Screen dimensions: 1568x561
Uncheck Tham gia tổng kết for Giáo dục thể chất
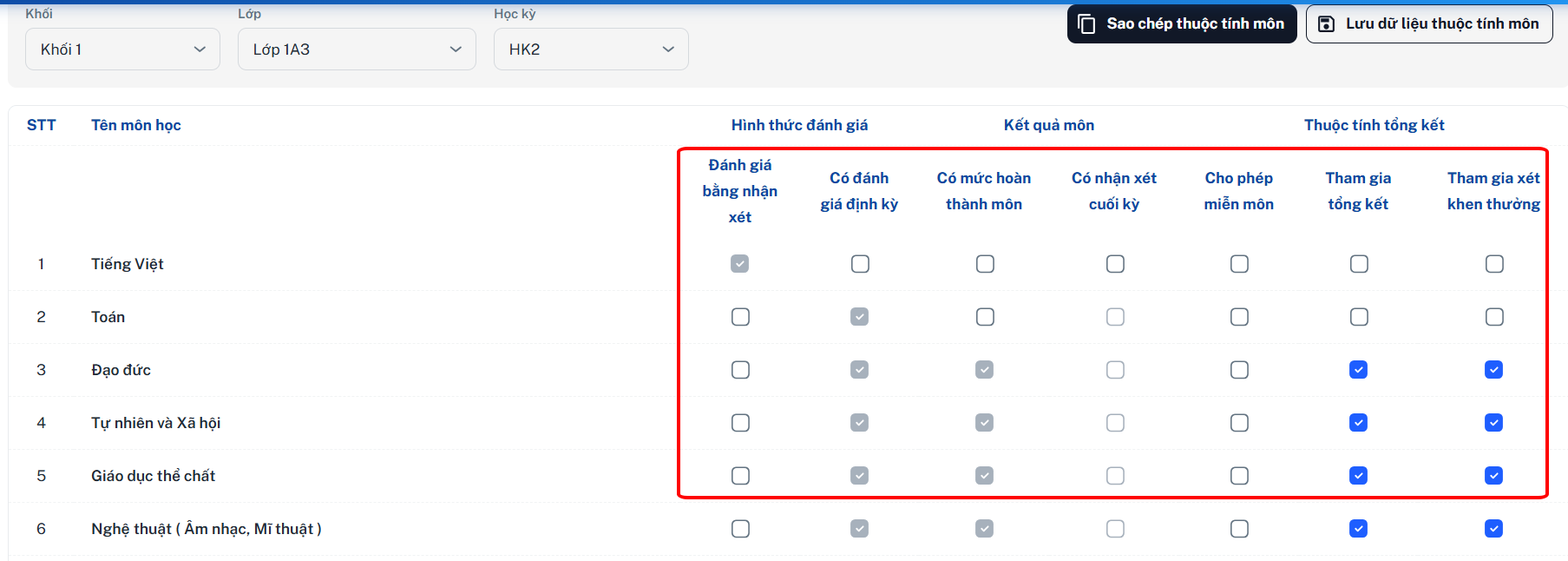[1359, 475]
